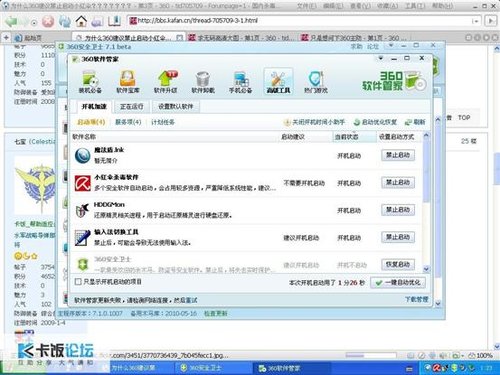This screenshot has height=375, width=500.
Task: Click the 360 shield tray icon
Action: click(453, 368)
